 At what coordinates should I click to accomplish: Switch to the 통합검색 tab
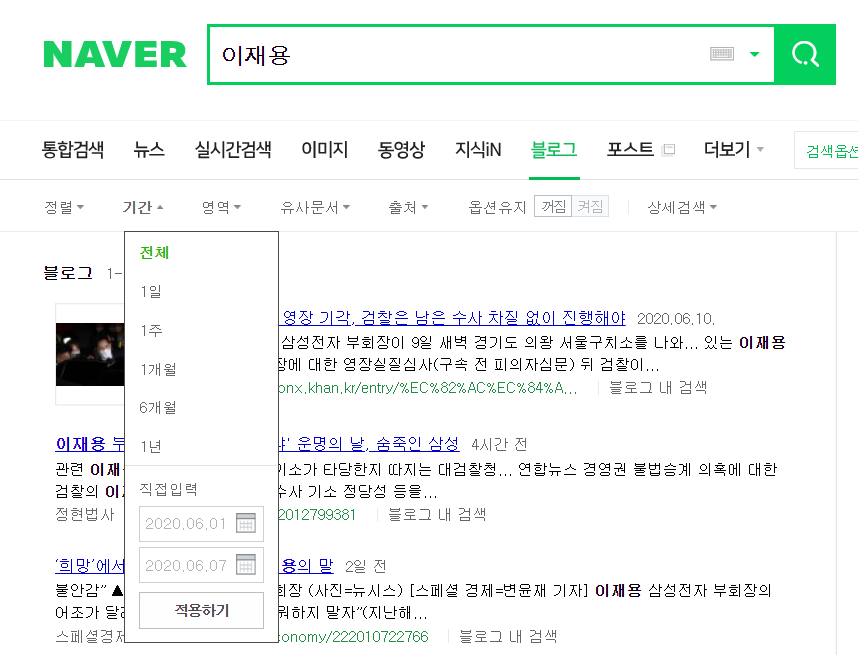73,149
